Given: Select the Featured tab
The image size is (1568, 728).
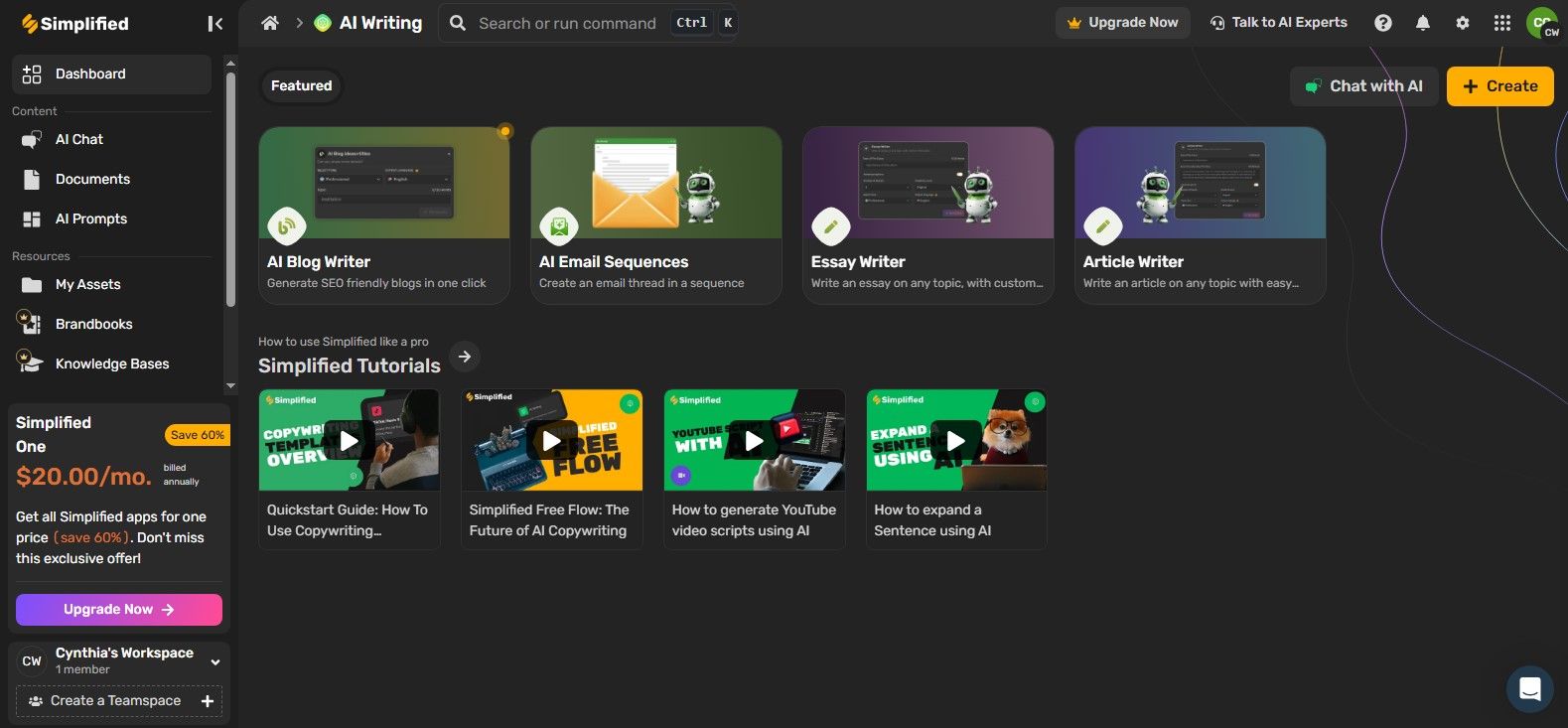Looking at the screenshot, I should click(x=302, y=86).
